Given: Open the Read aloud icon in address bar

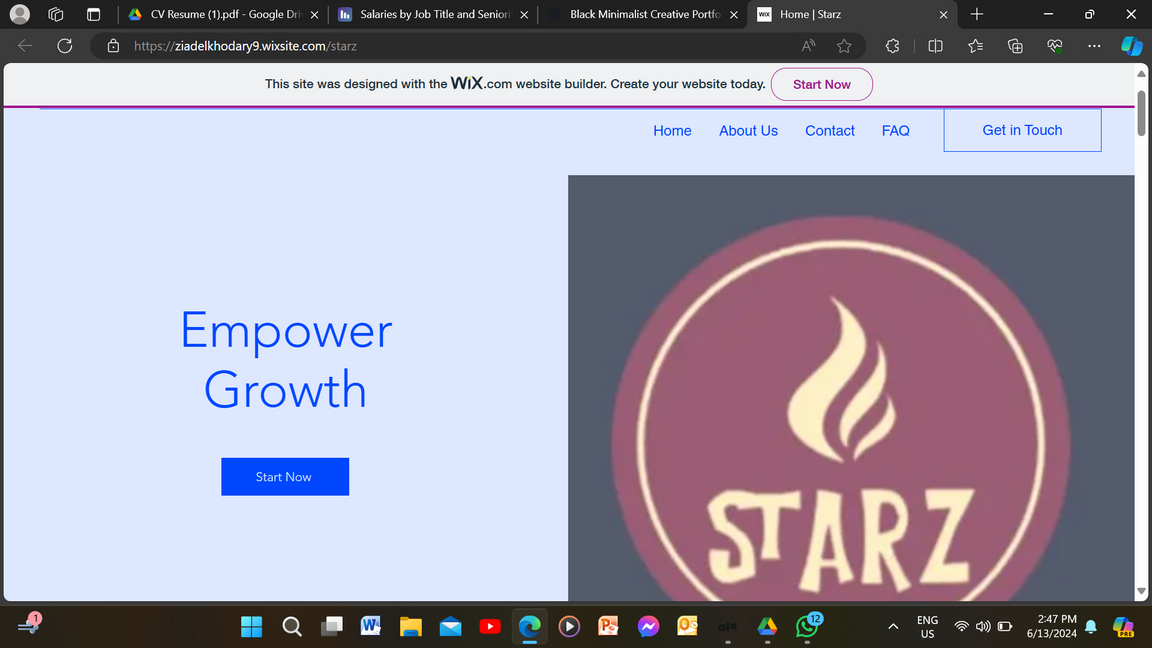Looking at the screenshot, I should (x=808, y=46).
